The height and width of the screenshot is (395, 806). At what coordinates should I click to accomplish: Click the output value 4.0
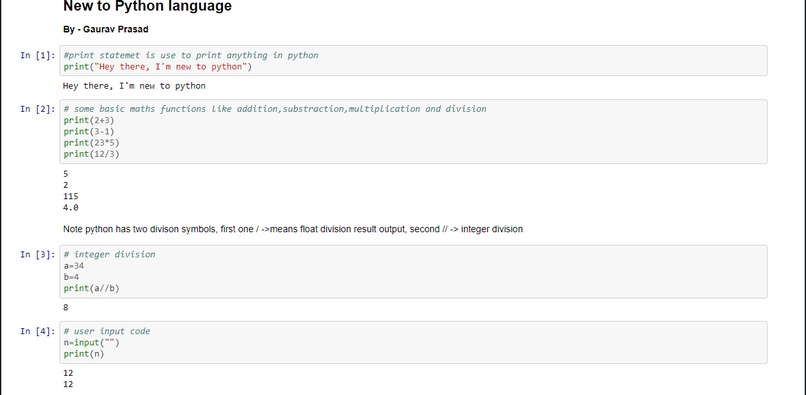[71, 208]
